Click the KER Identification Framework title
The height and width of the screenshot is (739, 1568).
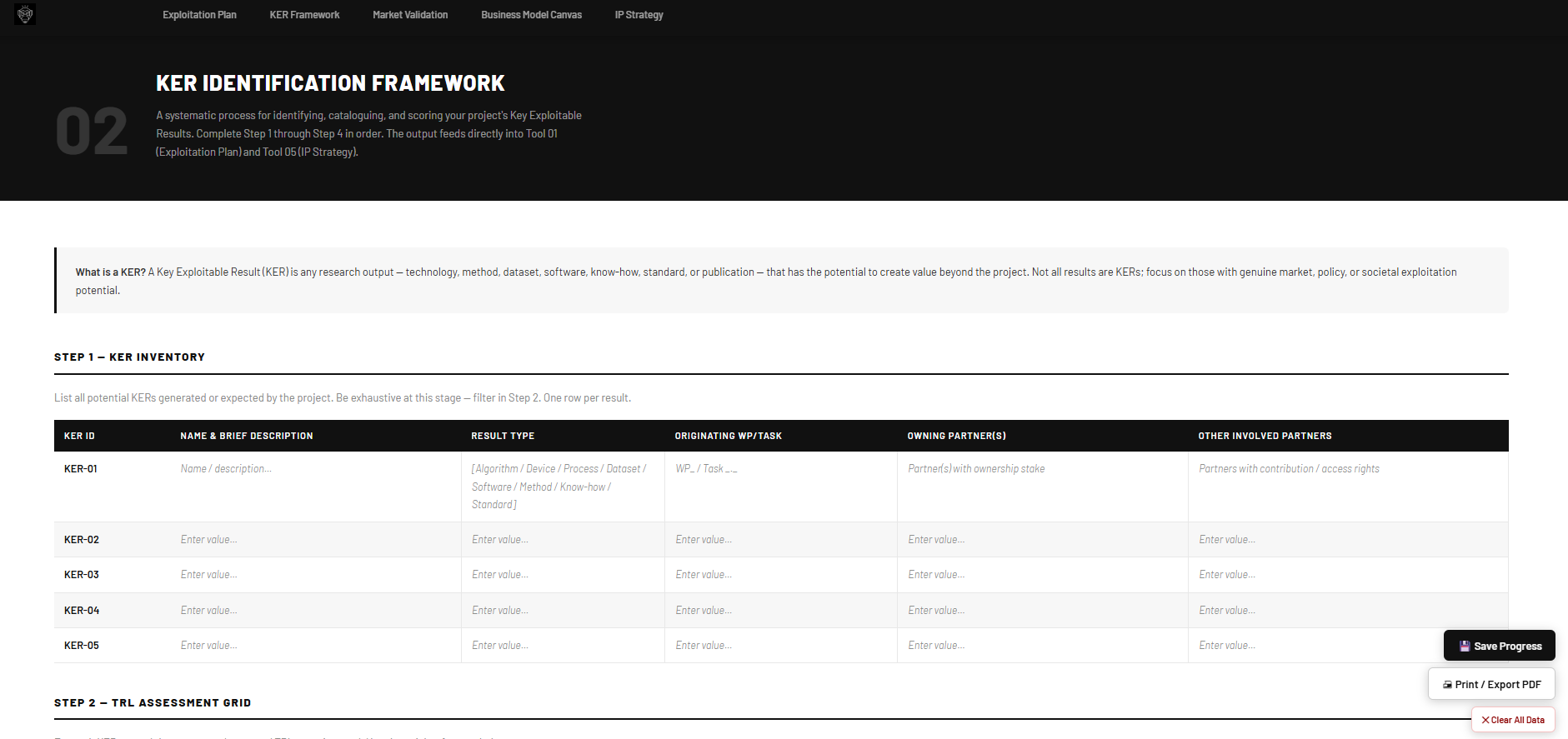click(330, 83)
